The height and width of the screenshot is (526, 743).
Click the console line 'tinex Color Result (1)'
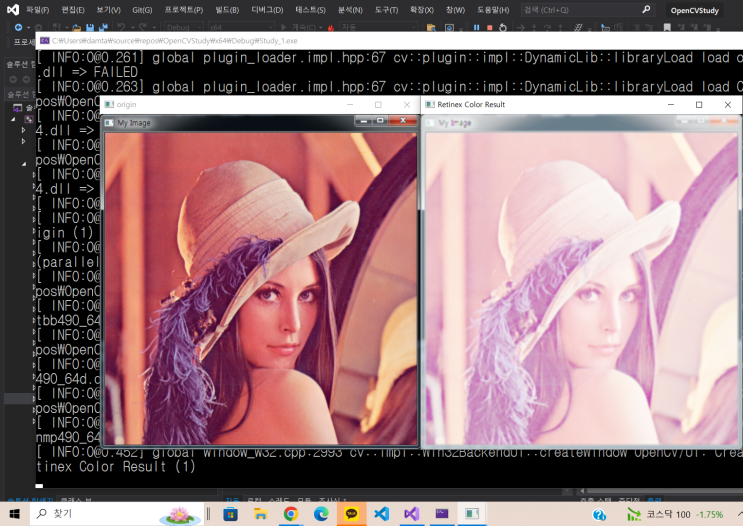tap(116, 467)
